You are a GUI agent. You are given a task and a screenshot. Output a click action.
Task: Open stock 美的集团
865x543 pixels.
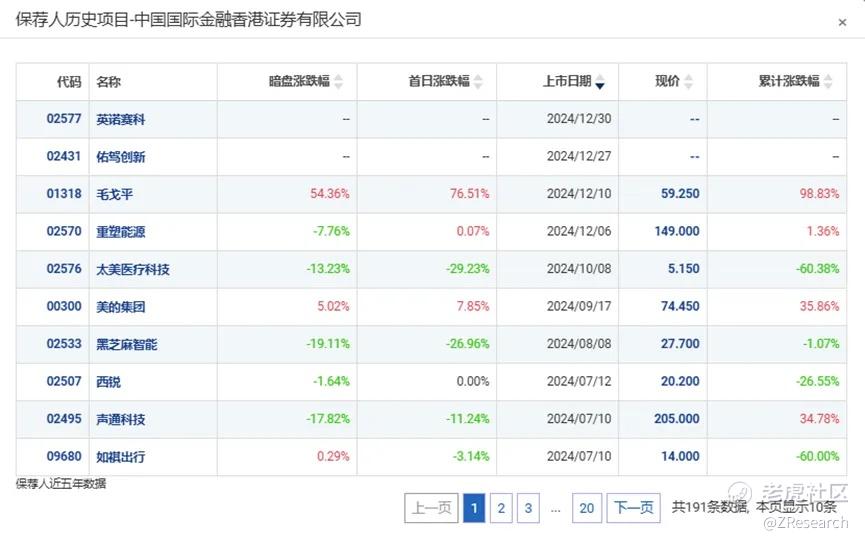[x=121, y=307]
